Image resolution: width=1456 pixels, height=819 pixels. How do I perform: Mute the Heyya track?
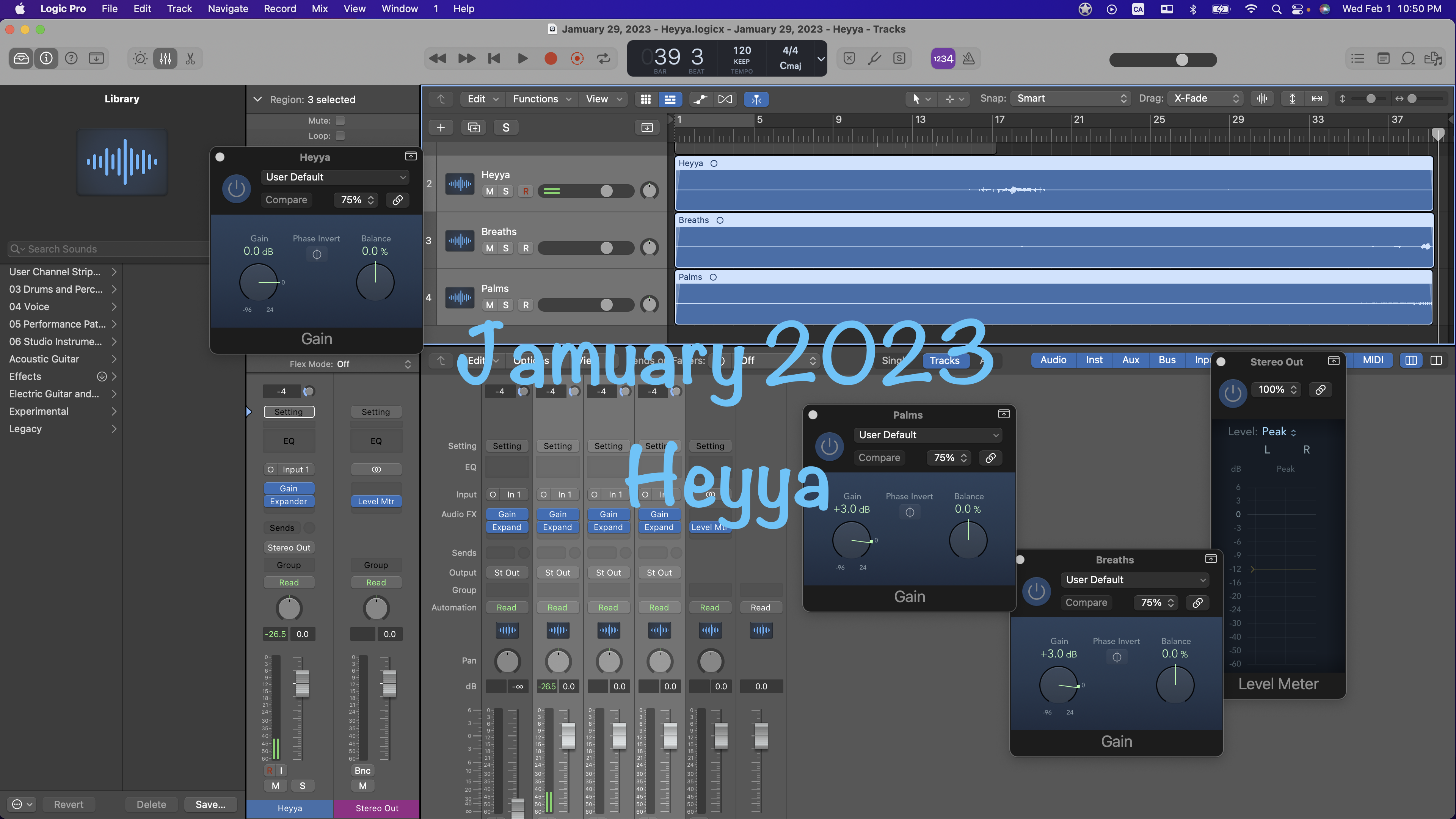490,191
